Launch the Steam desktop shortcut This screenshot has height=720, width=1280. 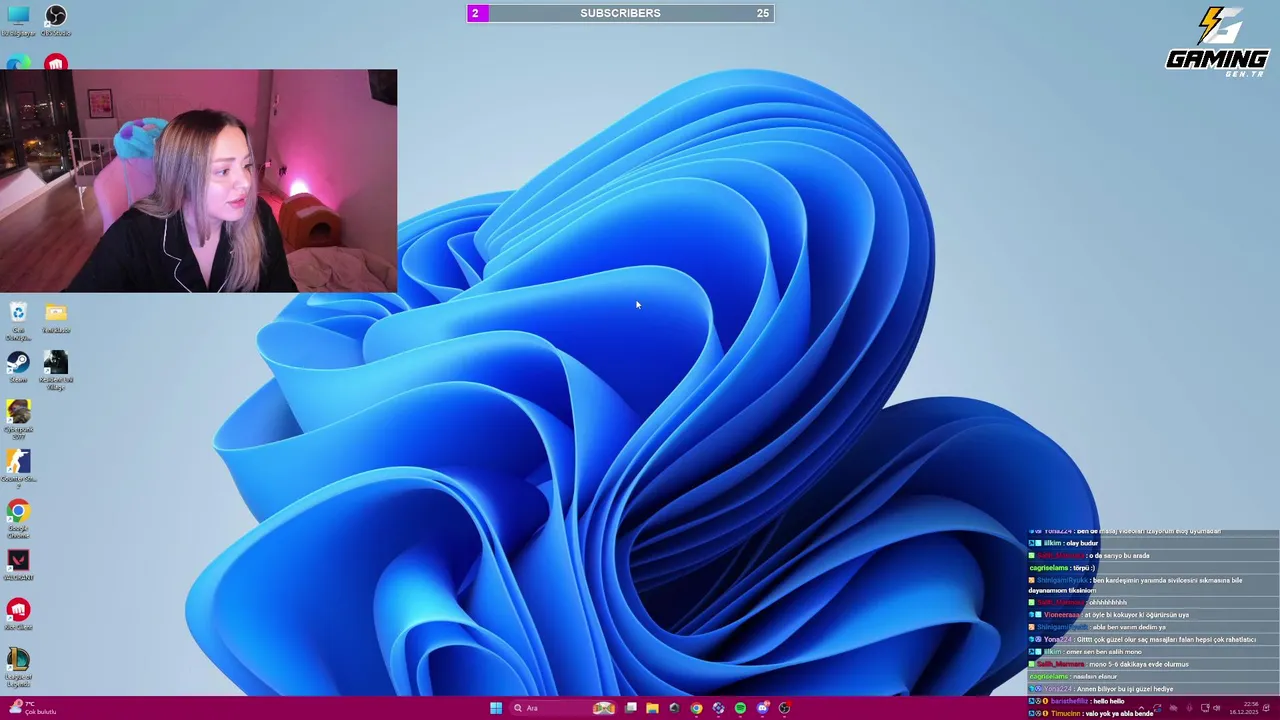click(x=18, y=367)
